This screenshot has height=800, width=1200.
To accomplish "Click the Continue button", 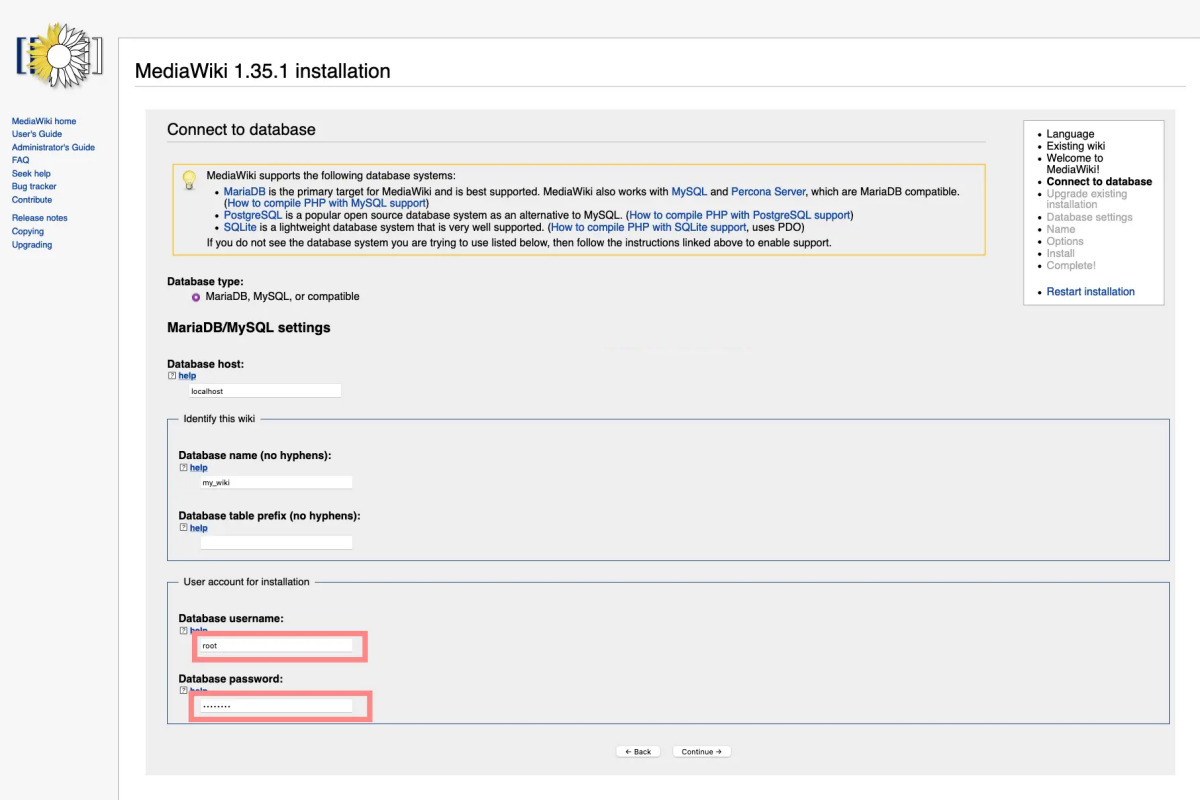I will 702,752.
